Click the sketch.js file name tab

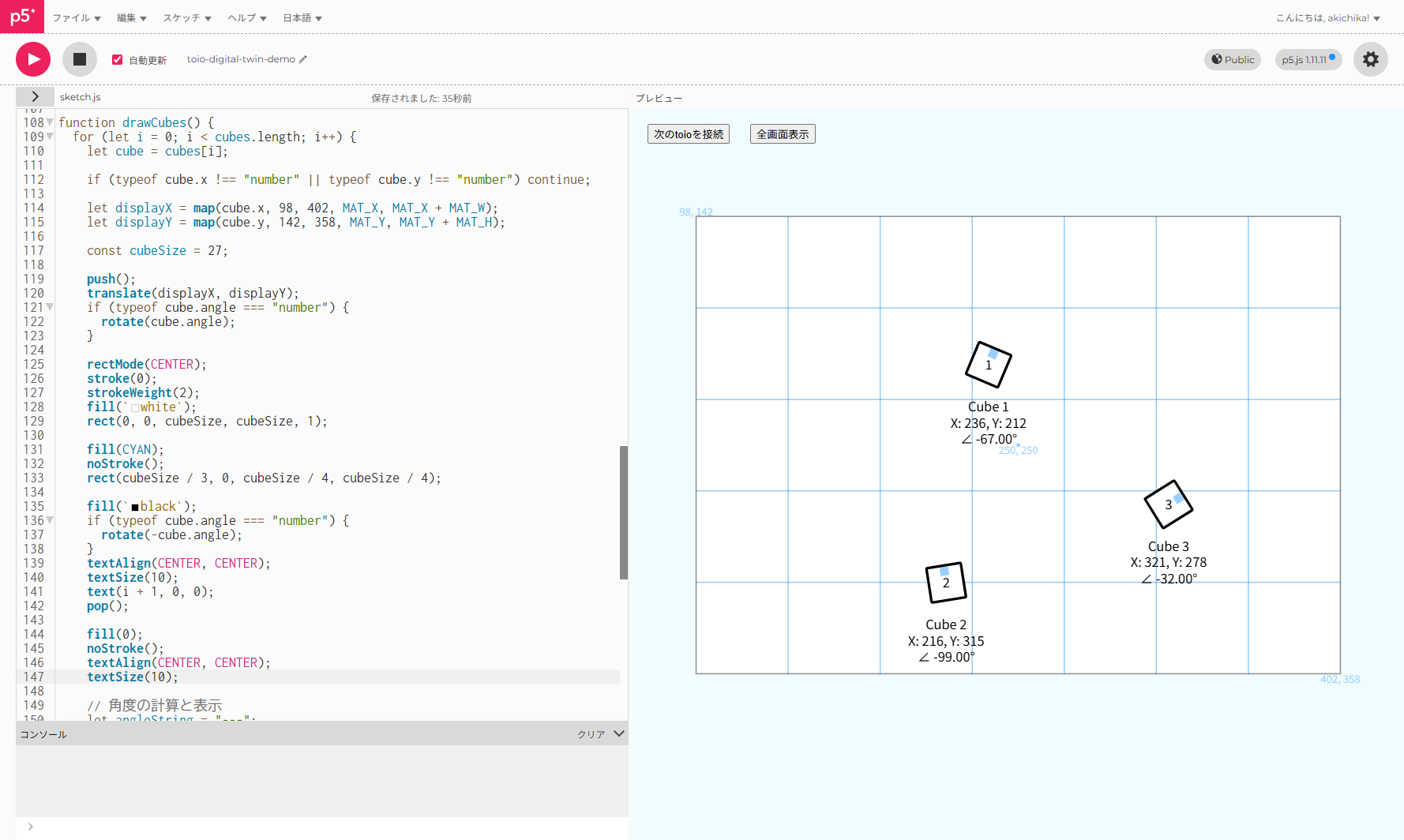[x=81, y=97]
